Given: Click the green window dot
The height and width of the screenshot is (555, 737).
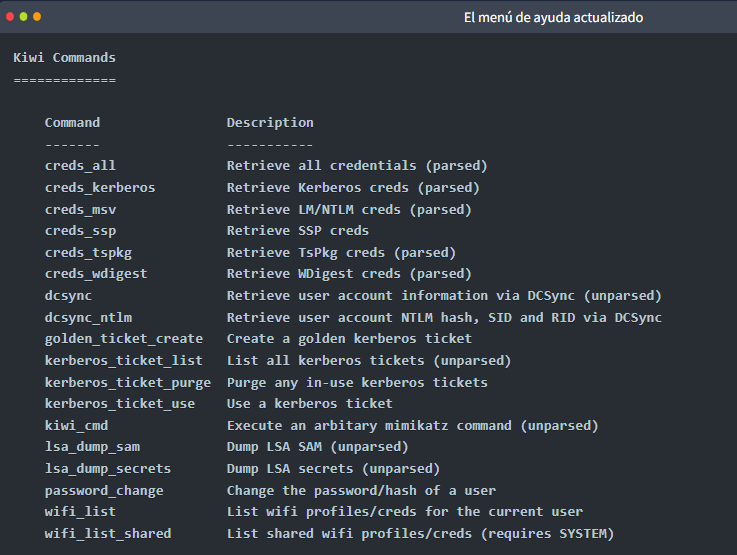Looking at the screenshot, I should click(24, 17).
